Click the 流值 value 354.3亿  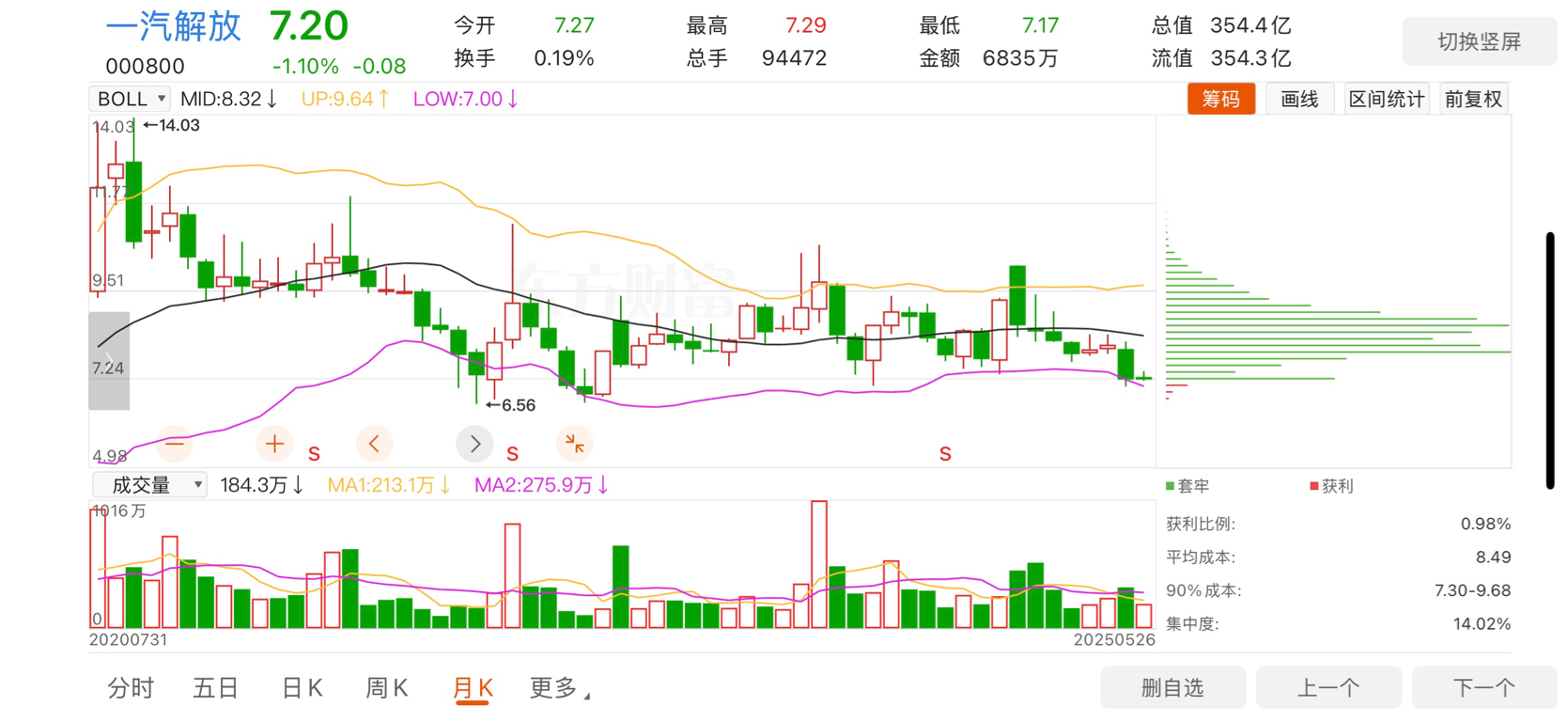(x=1250, y=58)
